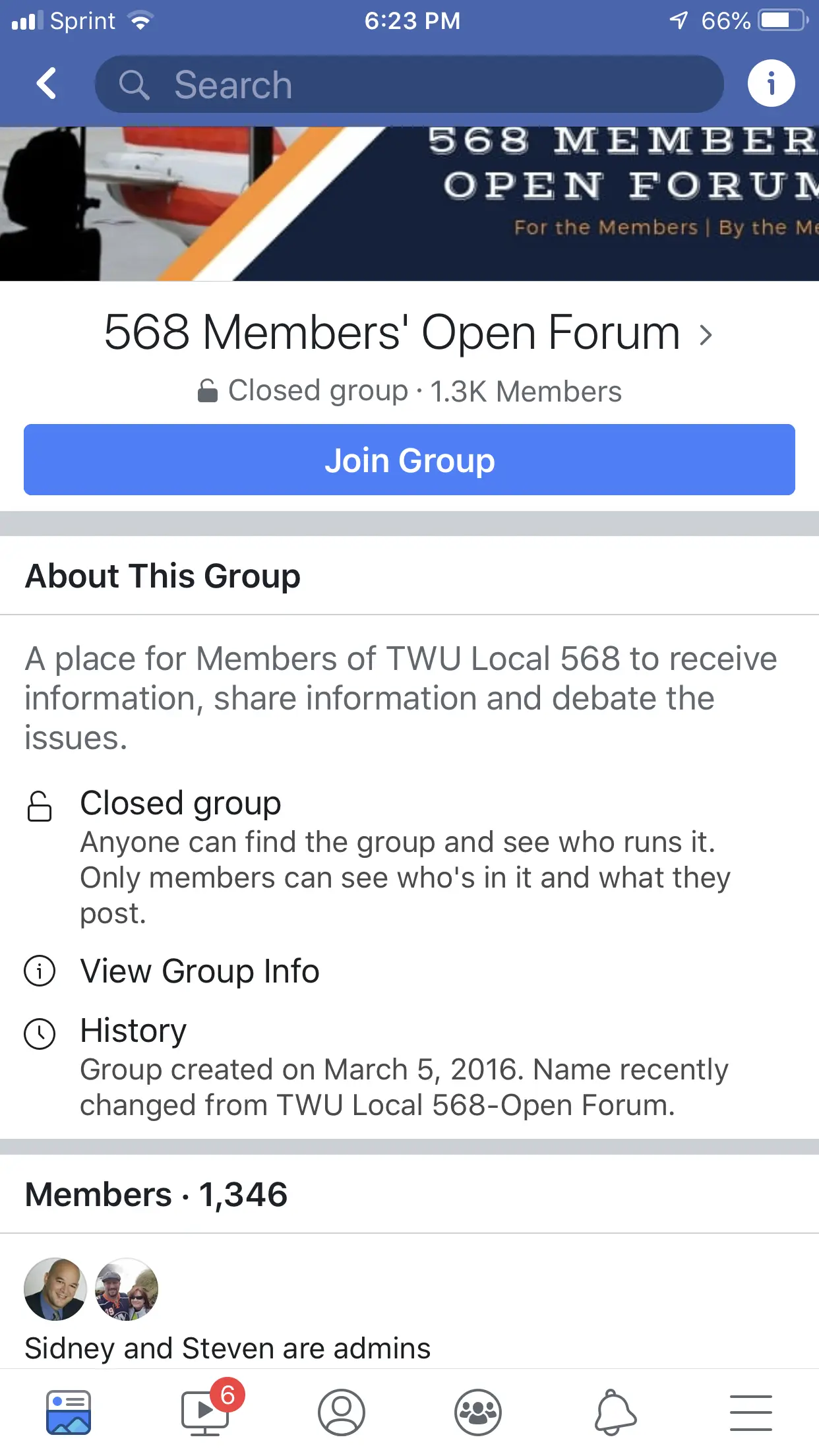Viewport: 819px width, 1456px height.
Task: Tap the back arrow icon
Action: pos(47,84)
